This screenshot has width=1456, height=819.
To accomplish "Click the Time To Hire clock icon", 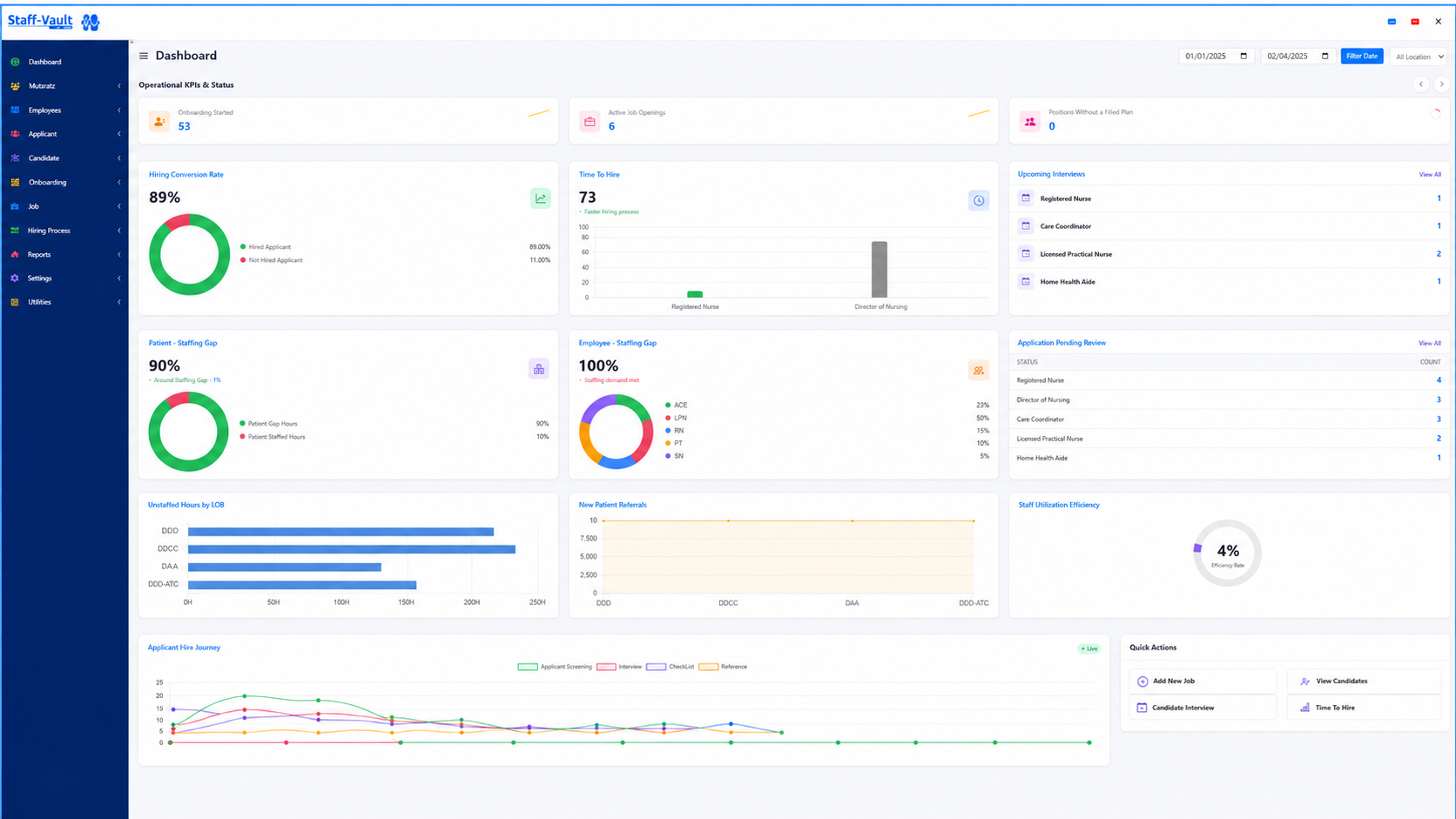I will click(979, 200).
